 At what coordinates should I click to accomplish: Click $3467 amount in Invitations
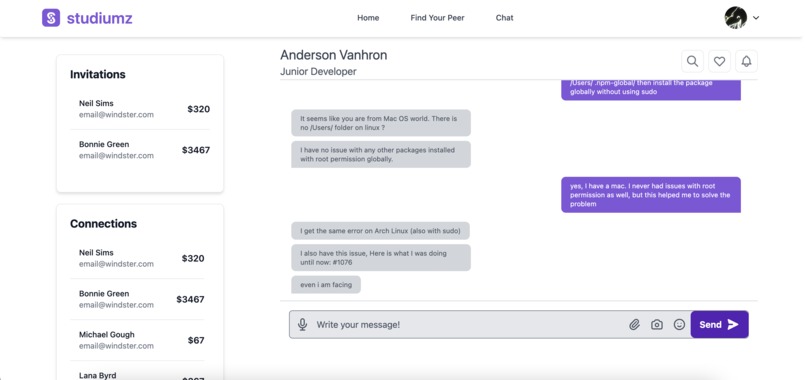click(x=196, y=150)
